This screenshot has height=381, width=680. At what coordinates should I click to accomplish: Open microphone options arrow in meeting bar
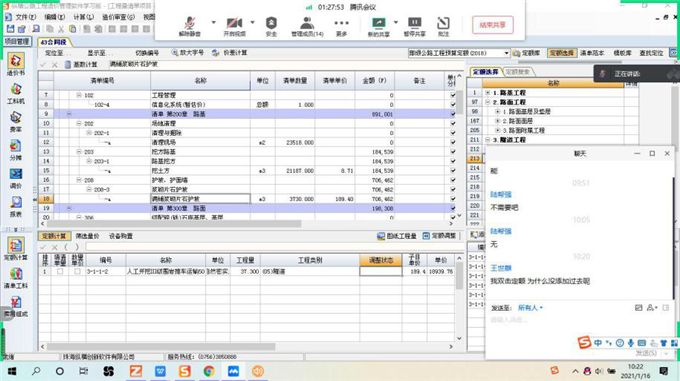coord(213,22)
